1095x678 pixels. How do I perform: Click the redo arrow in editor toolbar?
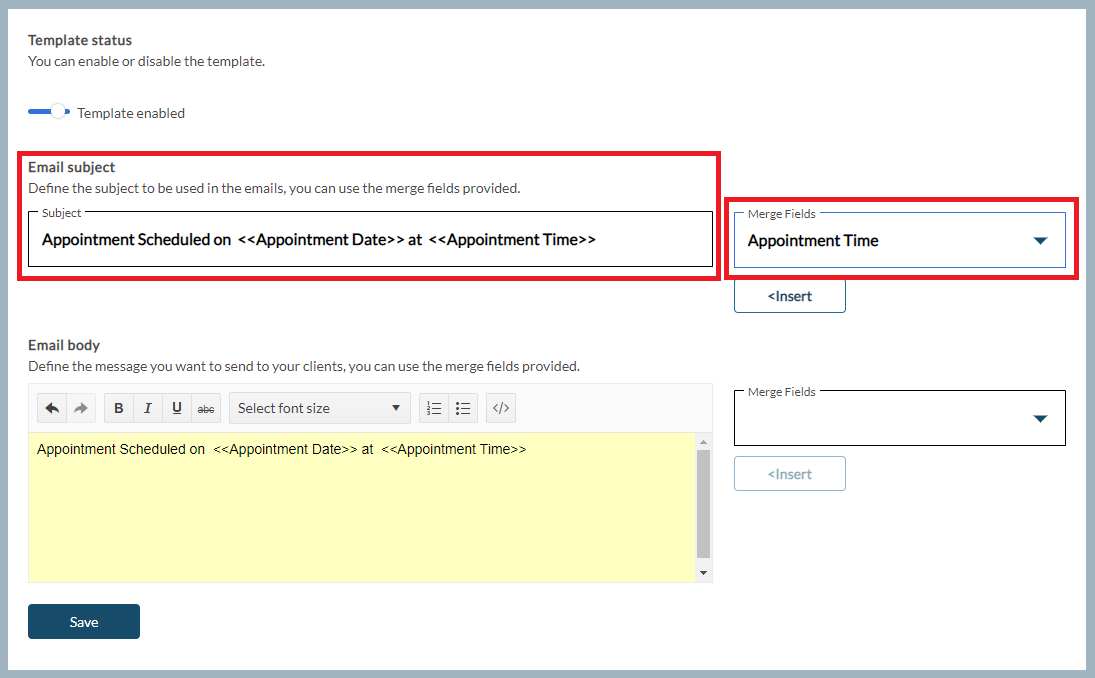[81, 408]
